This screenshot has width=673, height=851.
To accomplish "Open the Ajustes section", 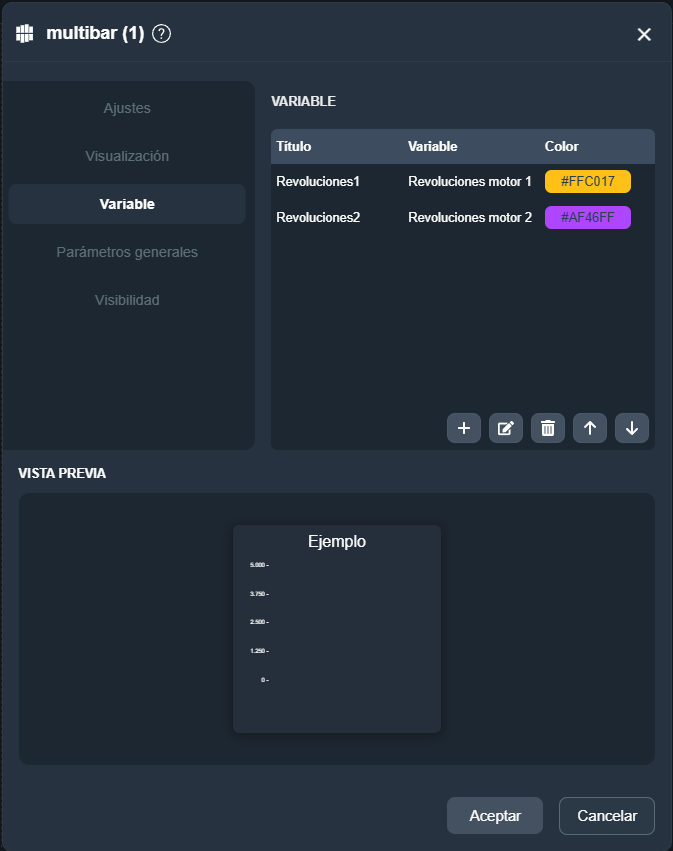I will [127, 108].
